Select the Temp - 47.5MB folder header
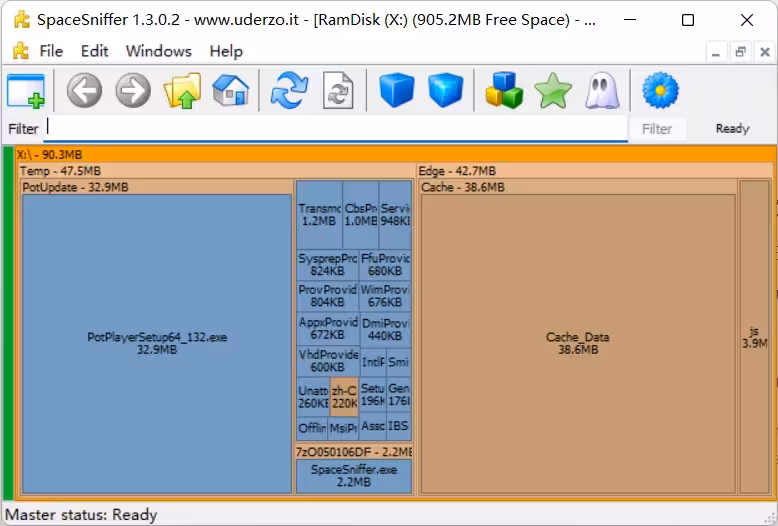 click(x=216, y=171)
